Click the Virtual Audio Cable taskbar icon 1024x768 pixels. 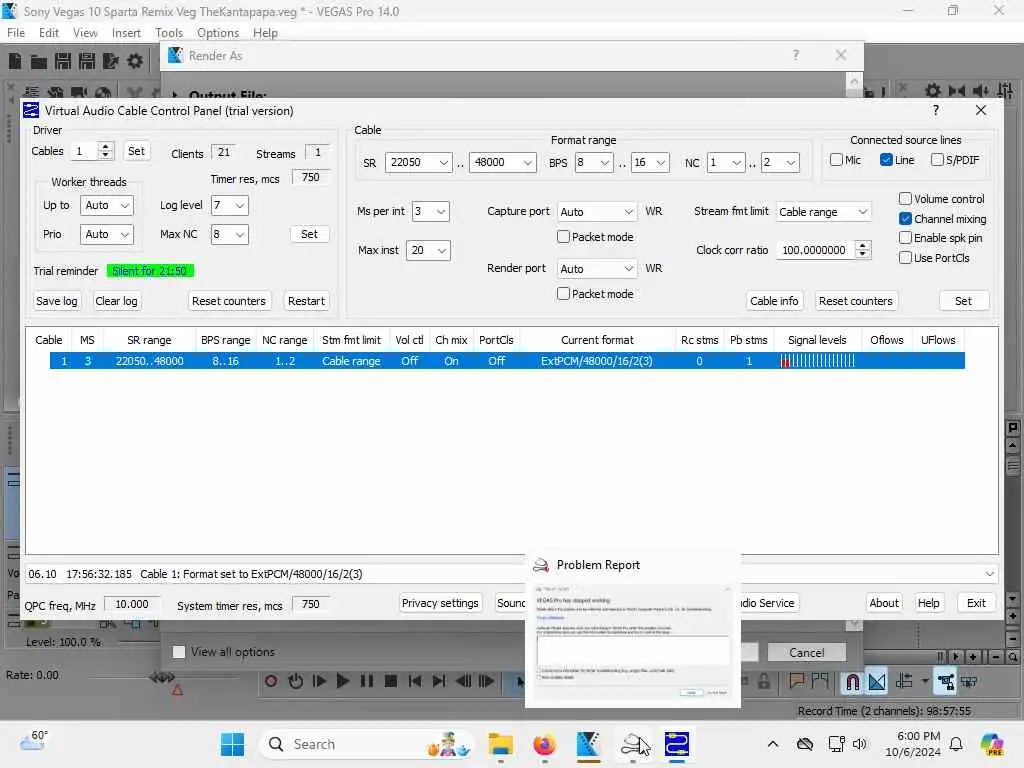(677, 744)
